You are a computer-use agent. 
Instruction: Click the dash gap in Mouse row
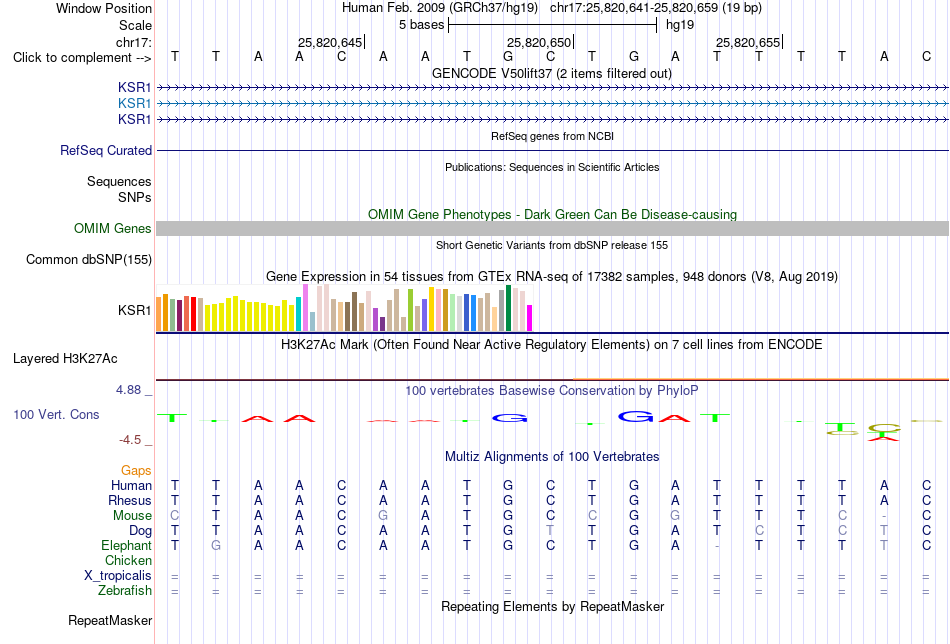(x=884, y=516)
